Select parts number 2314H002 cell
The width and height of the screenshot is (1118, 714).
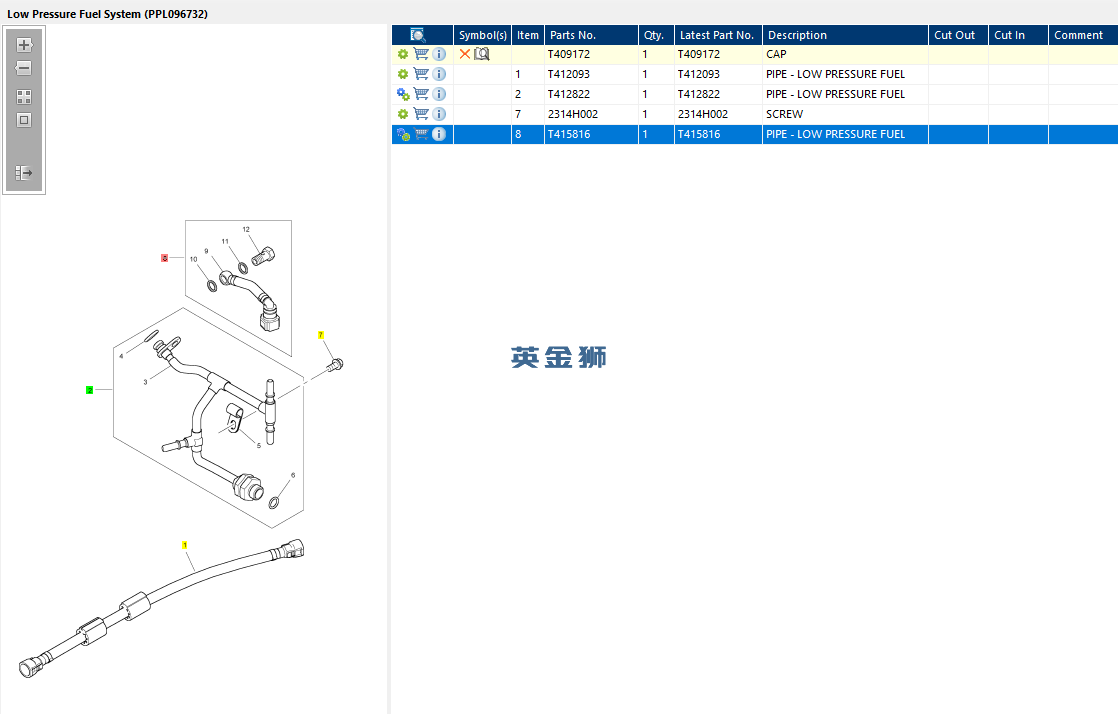(591, 114)
